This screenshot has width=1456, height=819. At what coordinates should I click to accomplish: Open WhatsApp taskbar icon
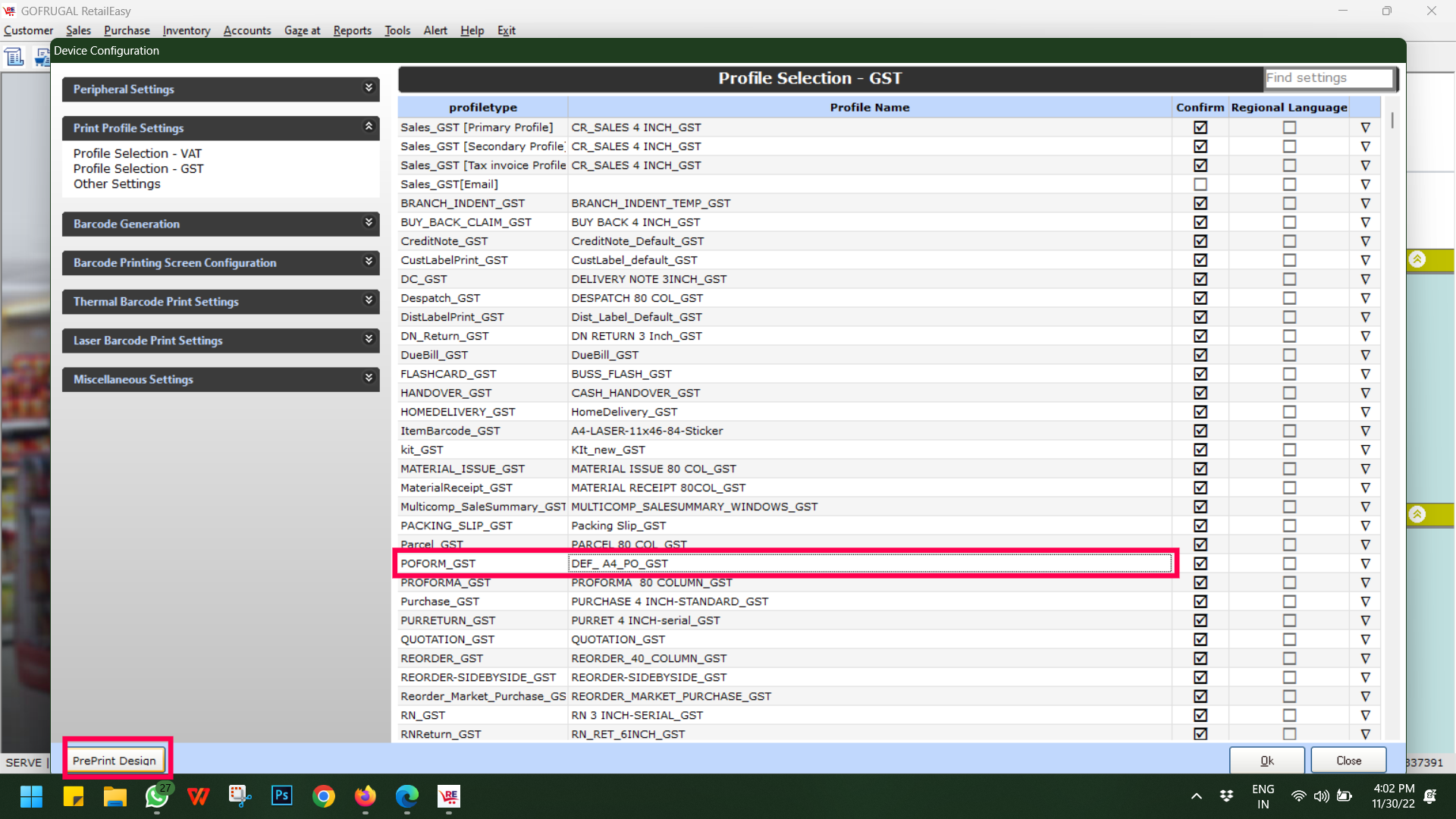[157, 796]
